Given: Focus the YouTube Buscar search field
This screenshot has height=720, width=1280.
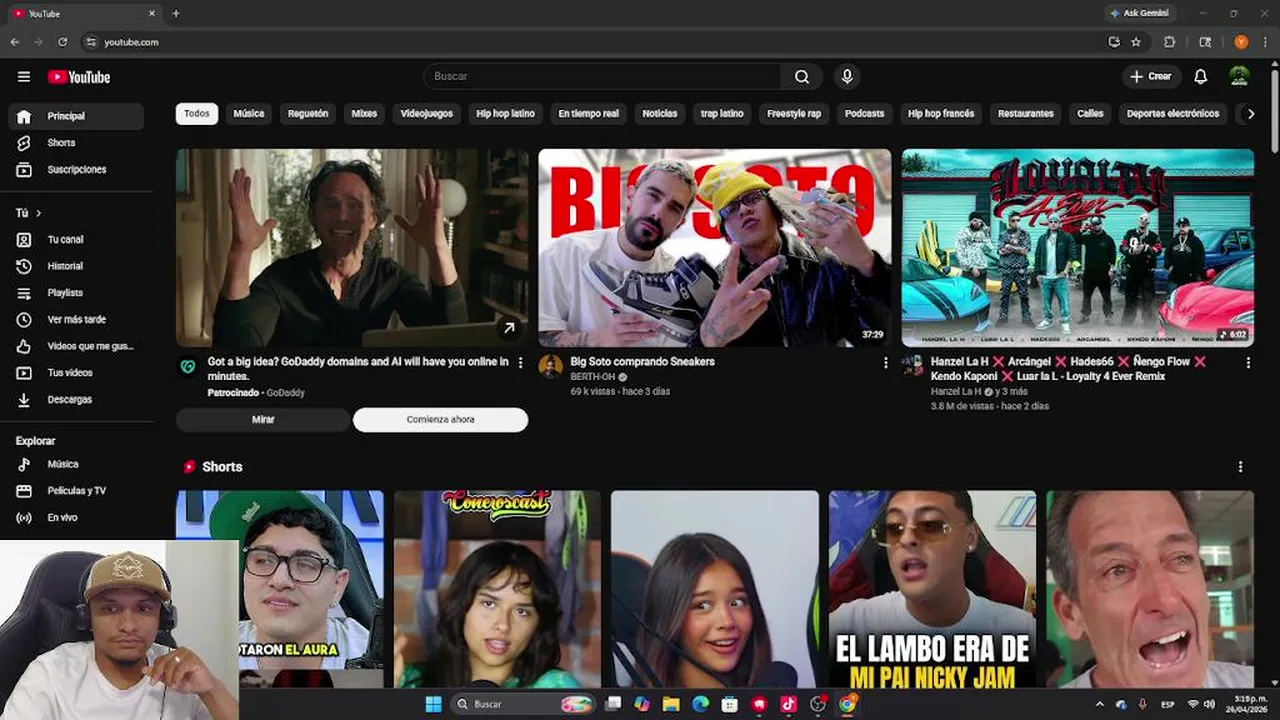Looking at the screenshot, I should pos(602,76).
